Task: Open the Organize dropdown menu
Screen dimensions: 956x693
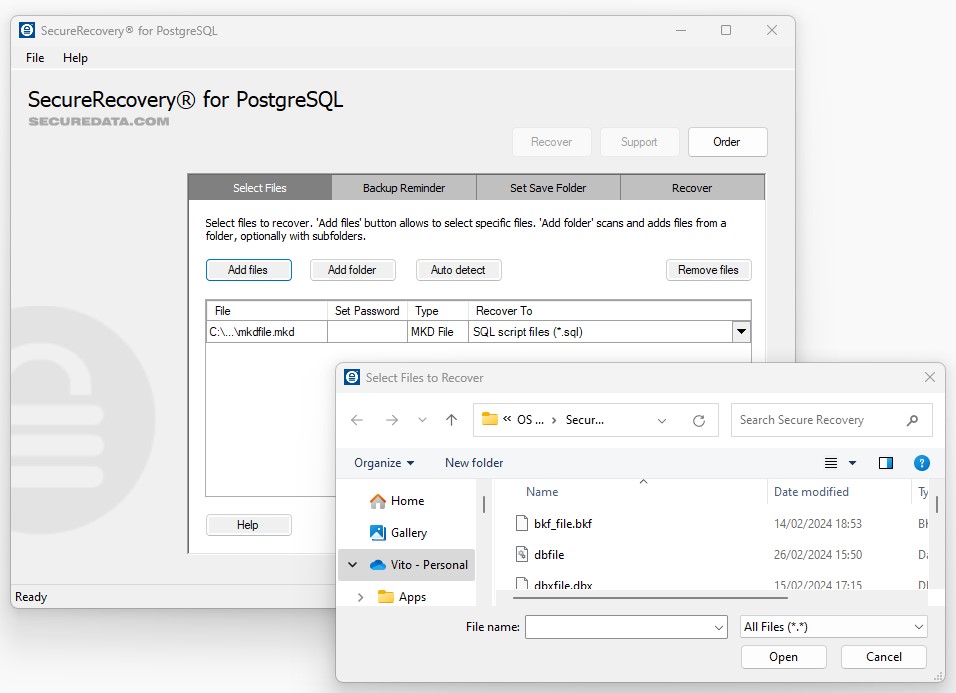Action: tap(384, 463)
